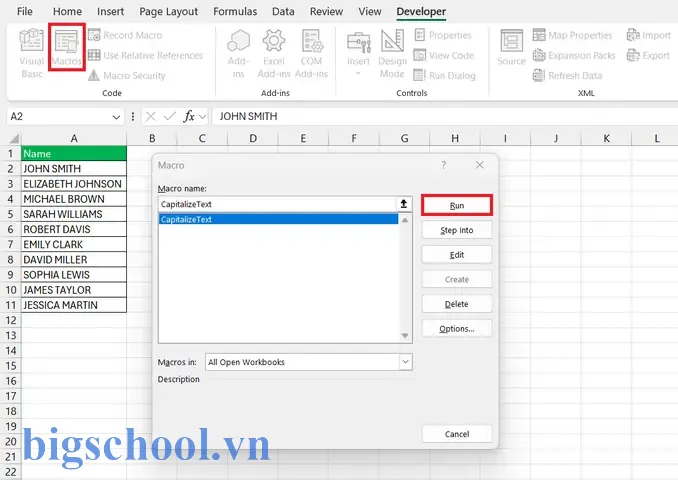Select the Developer tab
The image size is (678, 480).
point(421,12)
